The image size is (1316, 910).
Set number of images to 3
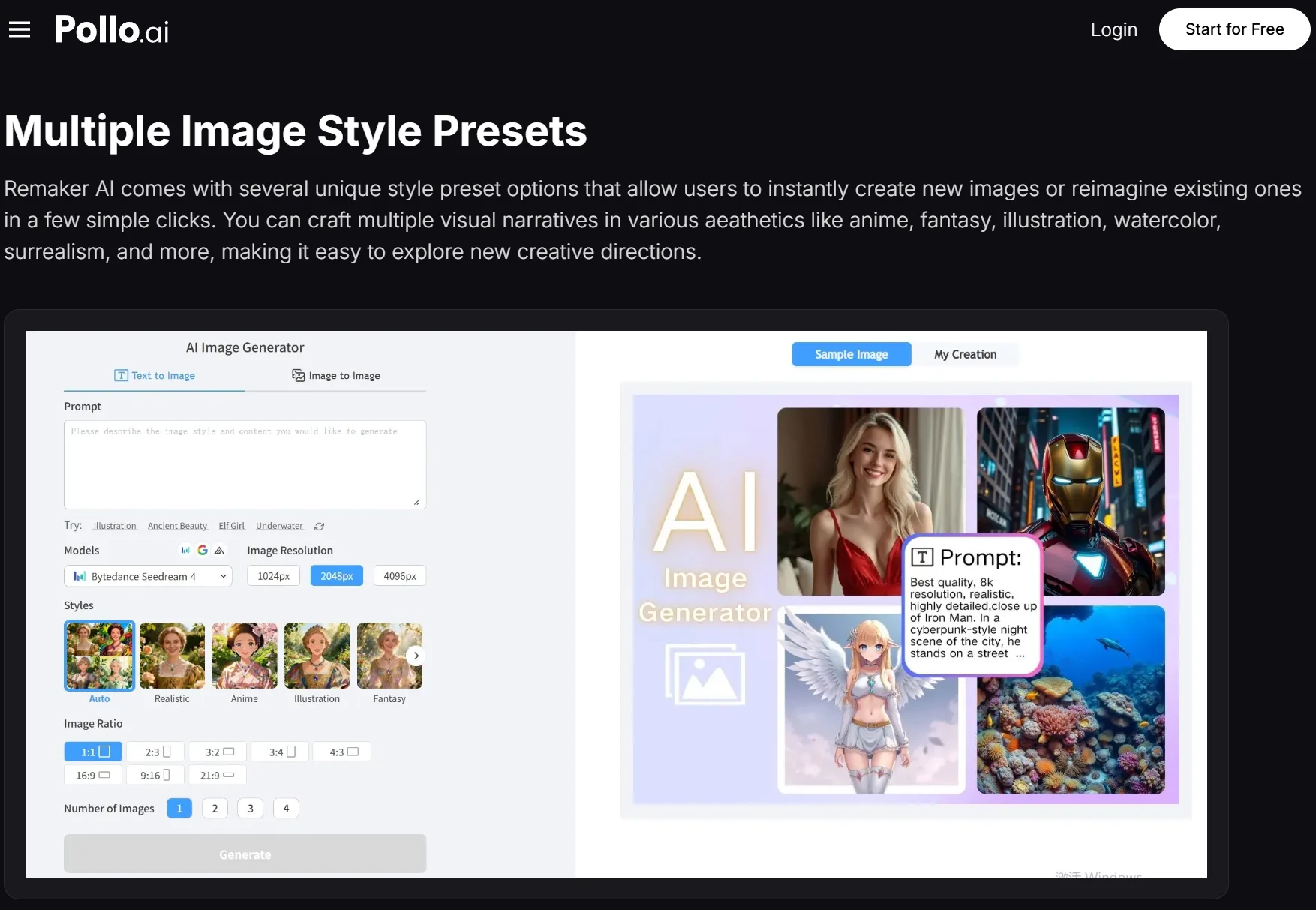[x=251, y=809]
